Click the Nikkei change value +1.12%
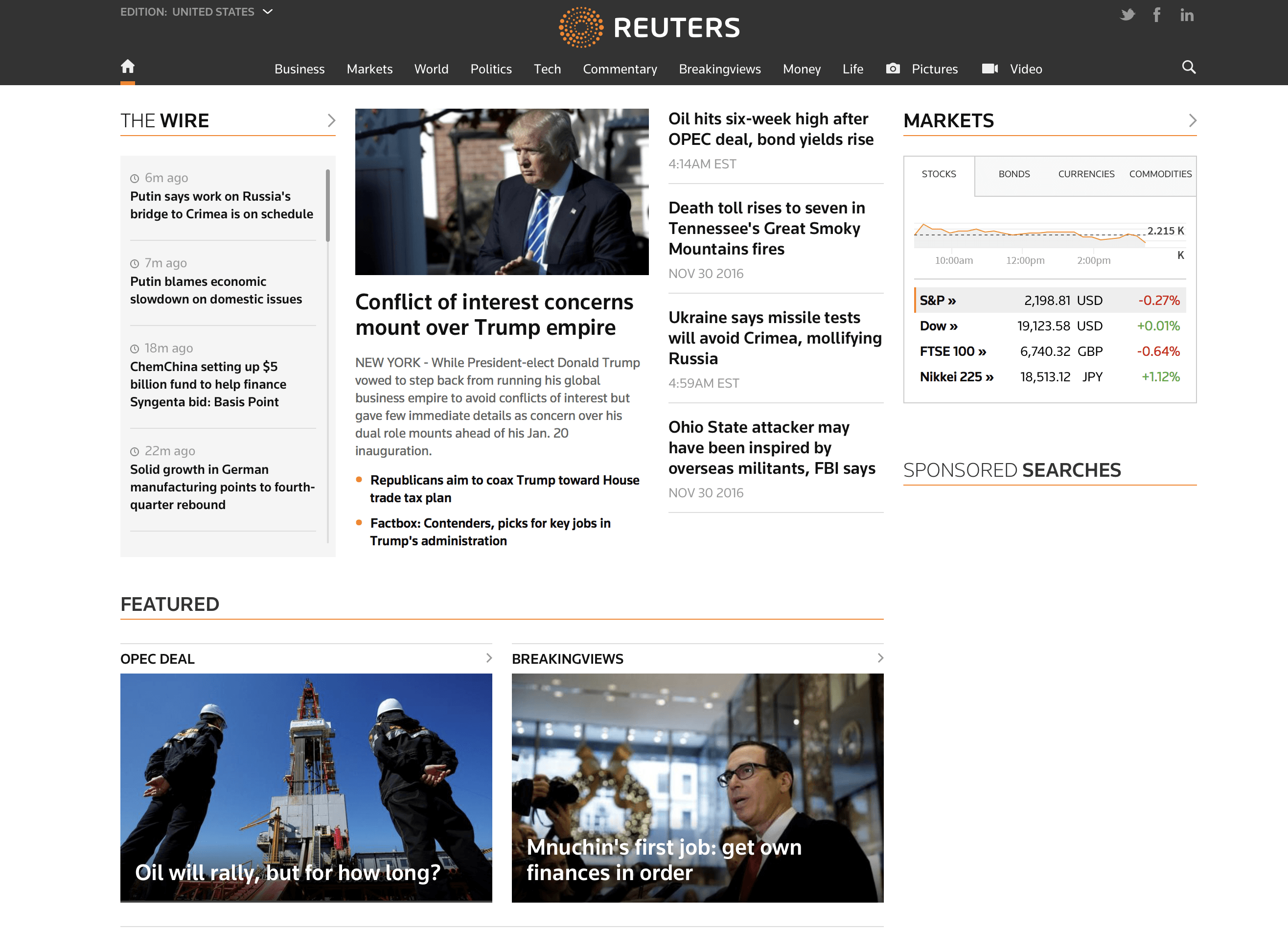The image size is (1288, 931). pos(1160,377)
